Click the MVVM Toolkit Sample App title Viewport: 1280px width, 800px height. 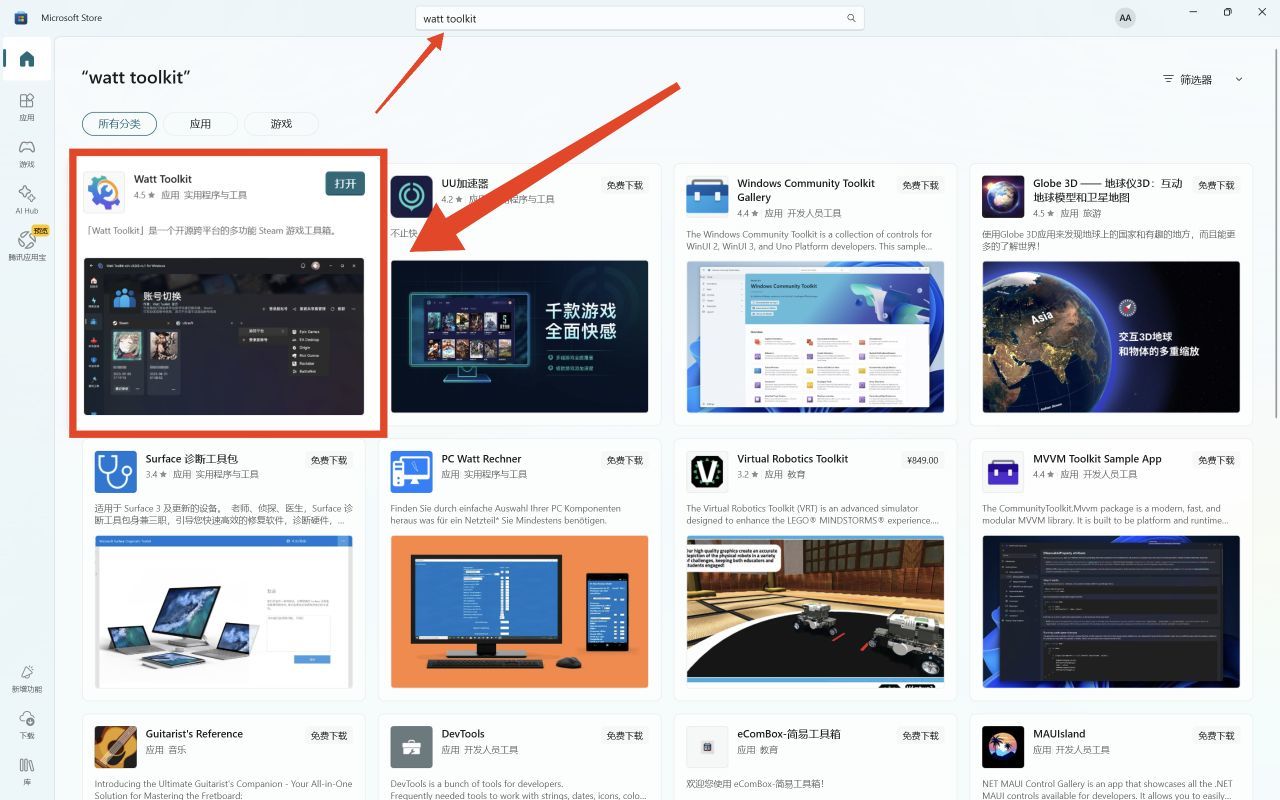1097,459
